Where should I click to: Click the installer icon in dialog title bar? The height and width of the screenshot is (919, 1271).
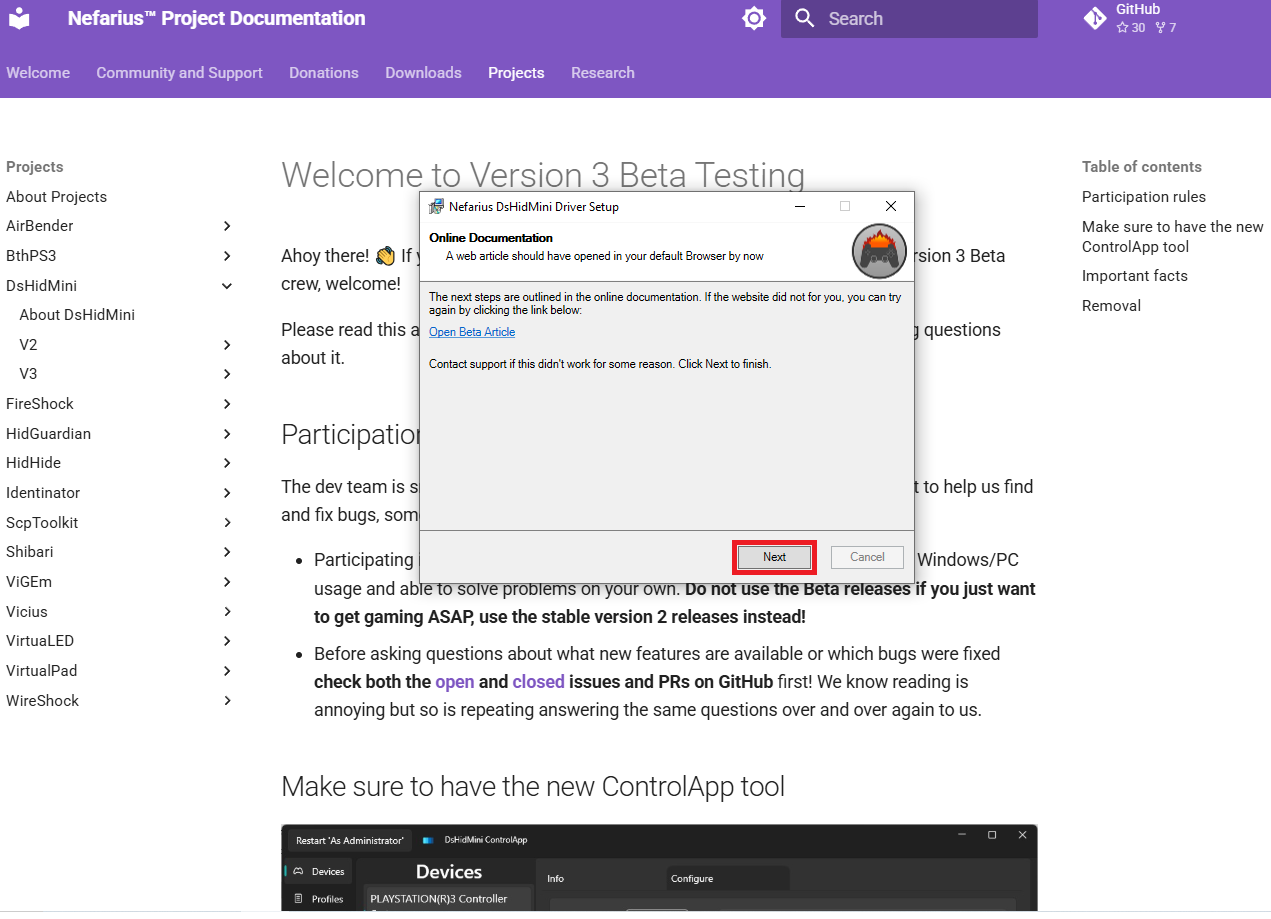point(436,207)
